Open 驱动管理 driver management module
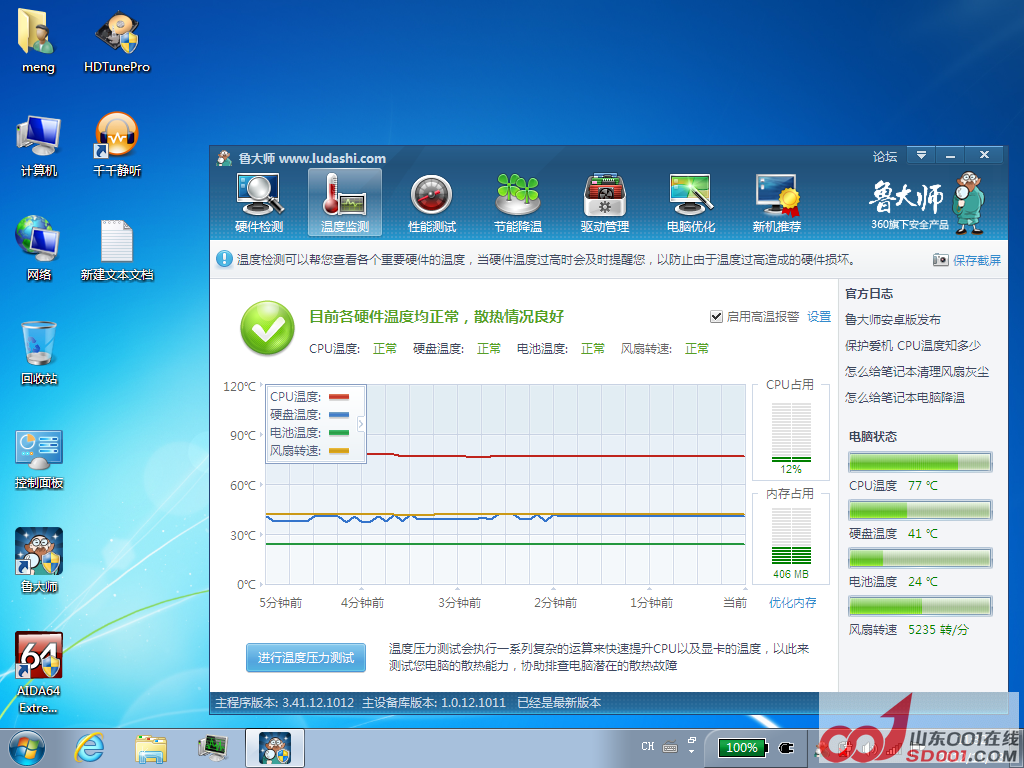The height and width of the screenshot is (768, 1024). pos(605,203)
